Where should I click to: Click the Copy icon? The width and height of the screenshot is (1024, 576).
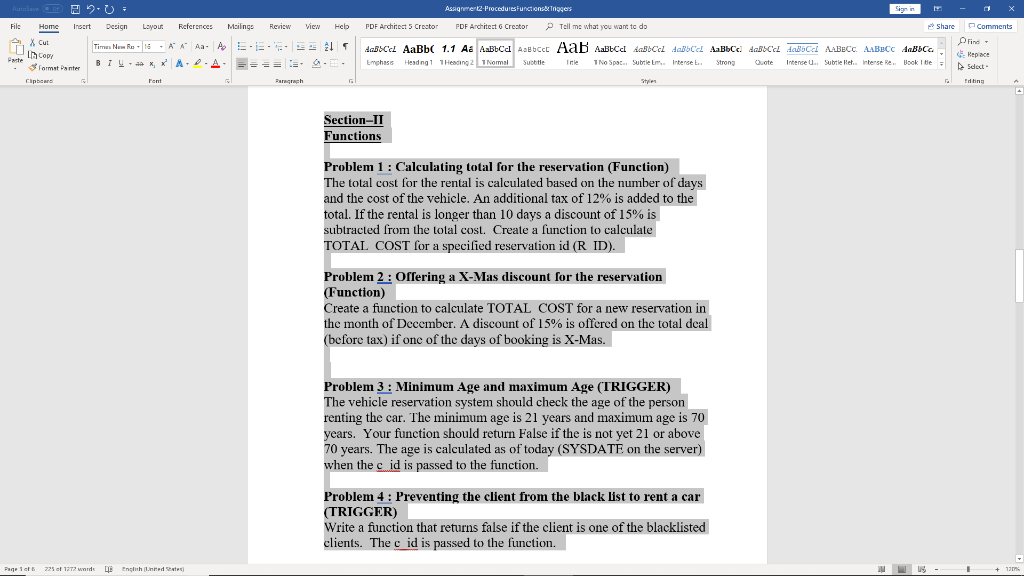[33, 54]
